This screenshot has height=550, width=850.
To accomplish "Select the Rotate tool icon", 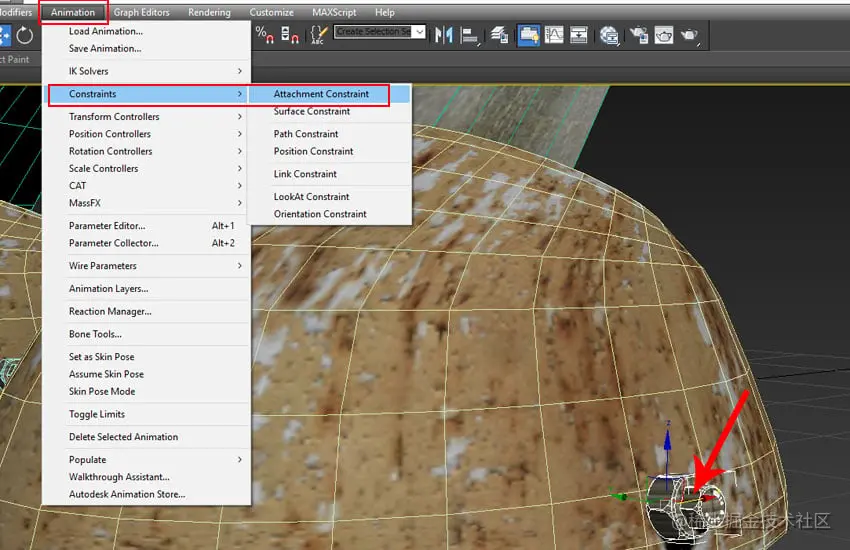I will point(25,36).
